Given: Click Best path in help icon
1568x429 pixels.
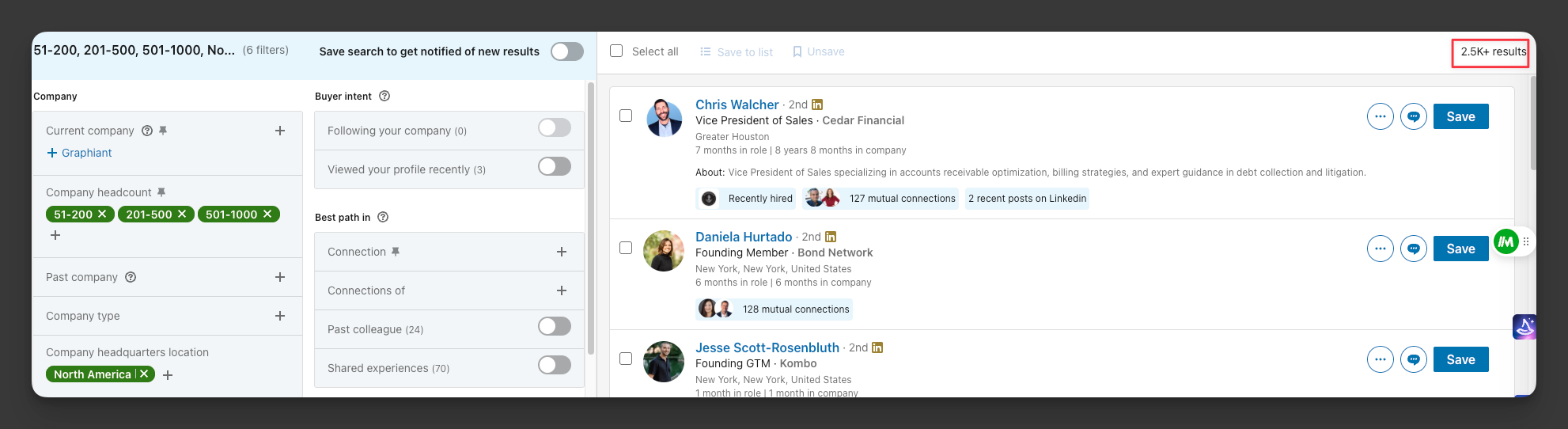Looking at the screenshot, I should (x=383, y=217).
